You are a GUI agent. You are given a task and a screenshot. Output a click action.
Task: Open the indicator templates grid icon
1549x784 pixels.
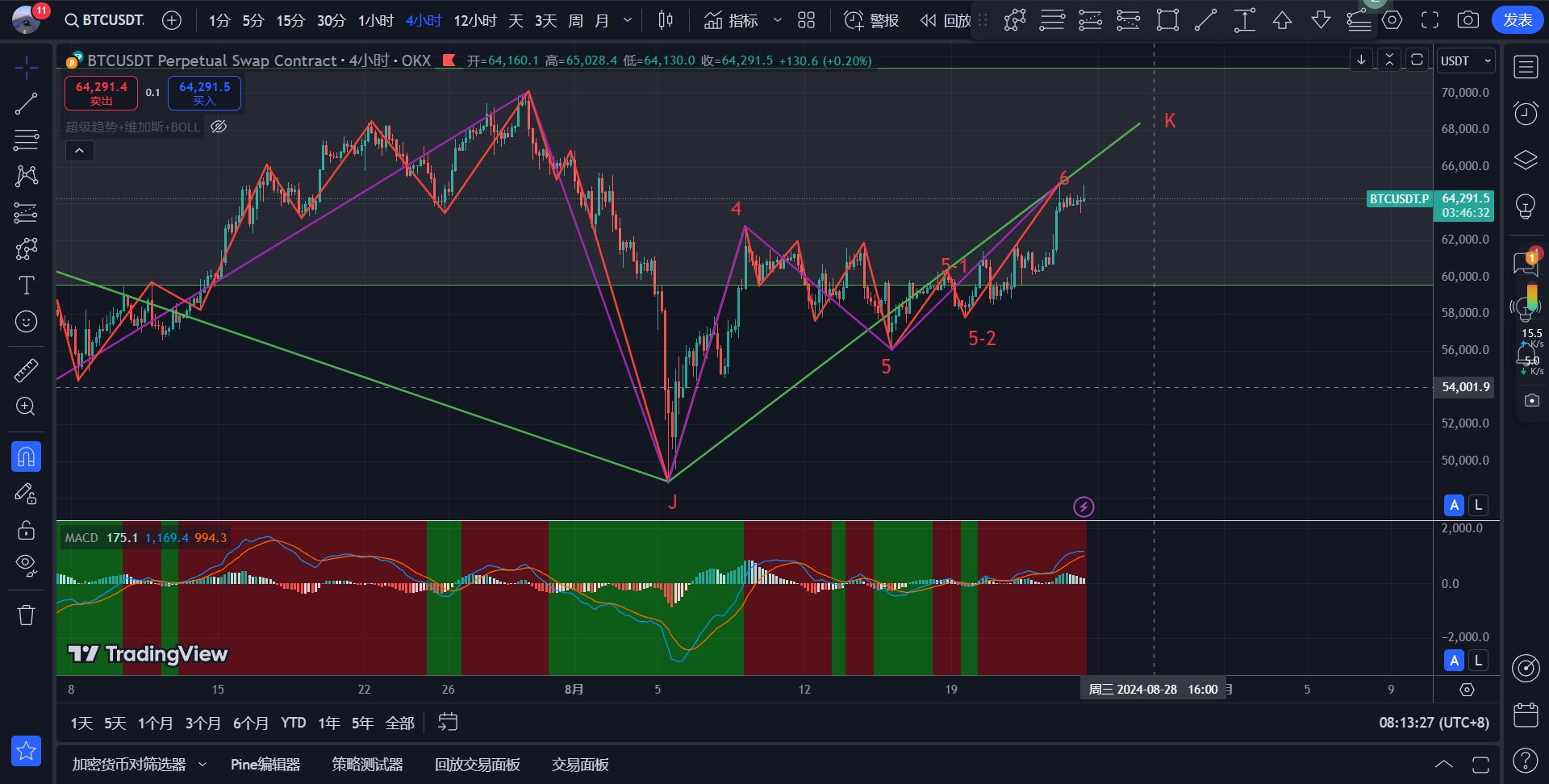pos(806,20)
